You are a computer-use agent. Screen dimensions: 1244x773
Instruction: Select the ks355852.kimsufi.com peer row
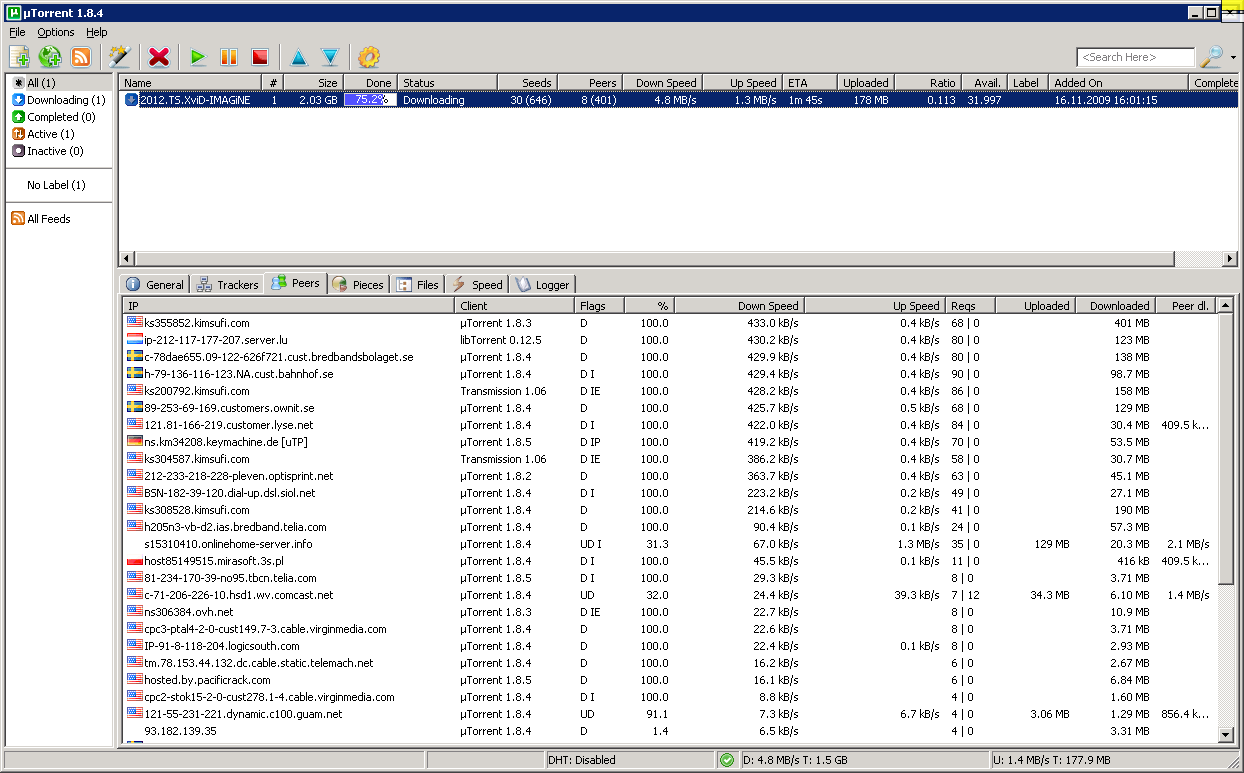(670, 323)
